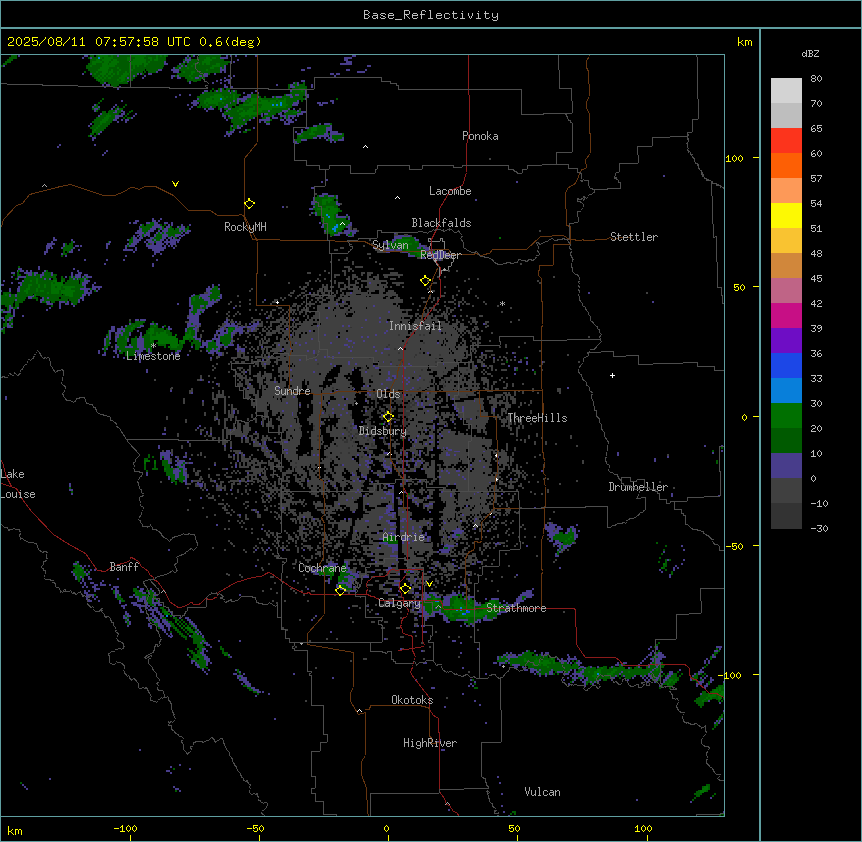862x842 pixels.
Task: Click the Didsbury label
Action: coord(383,431)
